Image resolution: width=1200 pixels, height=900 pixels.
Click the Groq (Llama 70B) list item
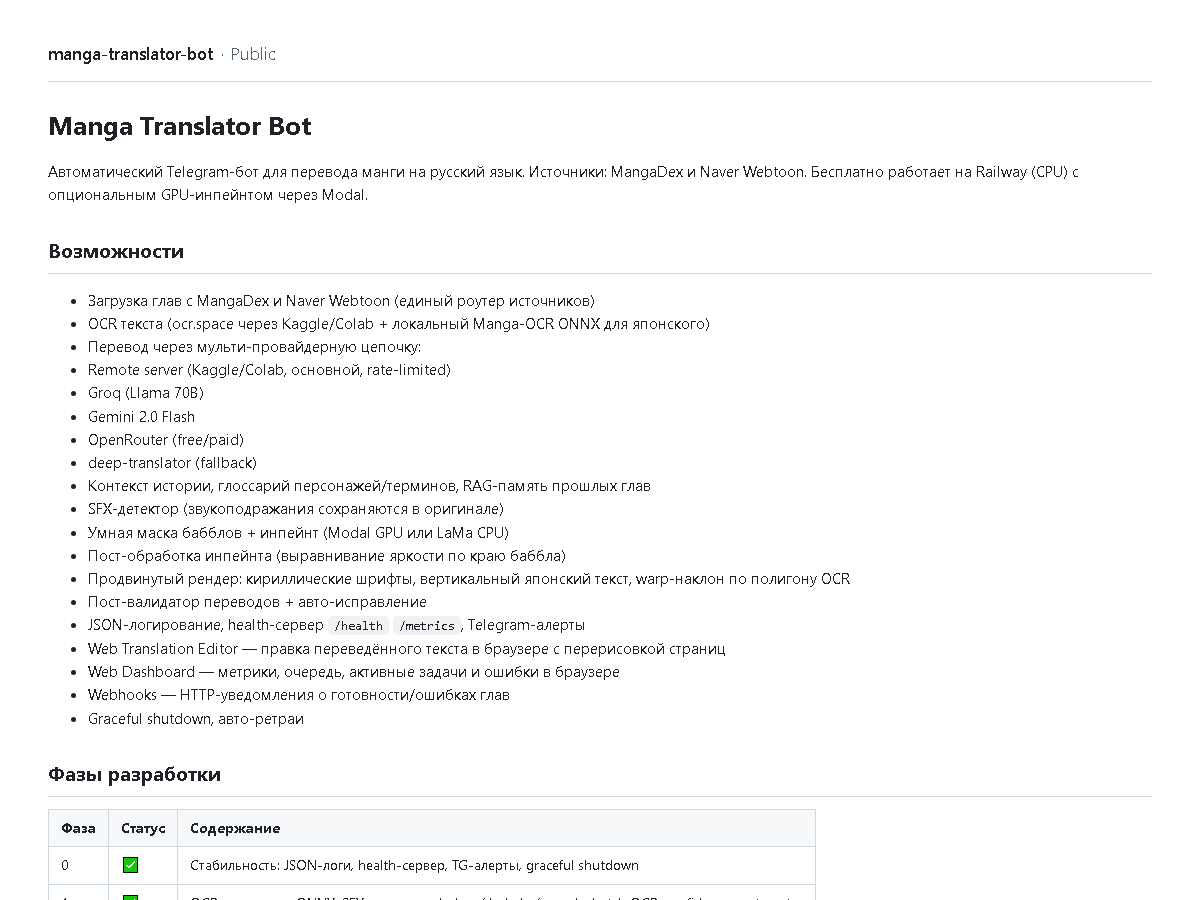pyautogui.click(x=145, y=393)
